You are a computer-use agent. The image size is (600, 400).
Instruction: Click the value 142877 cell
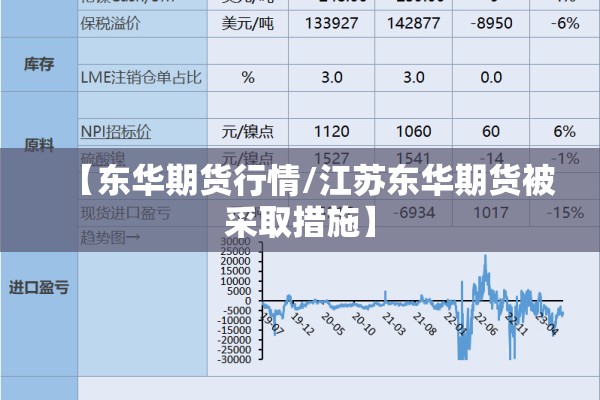[x=413, y=23]
